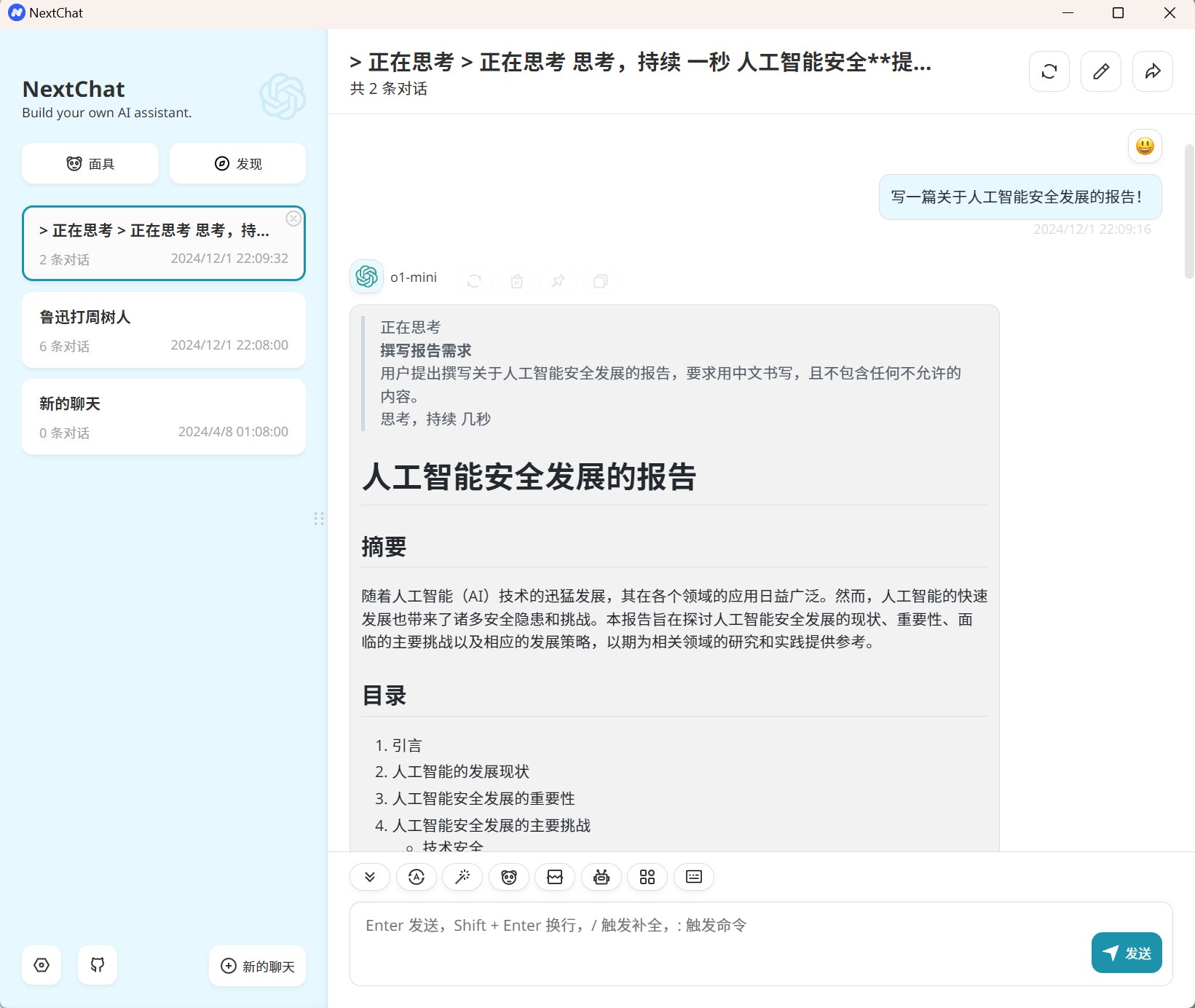The width and height of the screenshot is (1195, 1008).
Task: Open the model selector robot icon
Action: (x=601, y=877)
